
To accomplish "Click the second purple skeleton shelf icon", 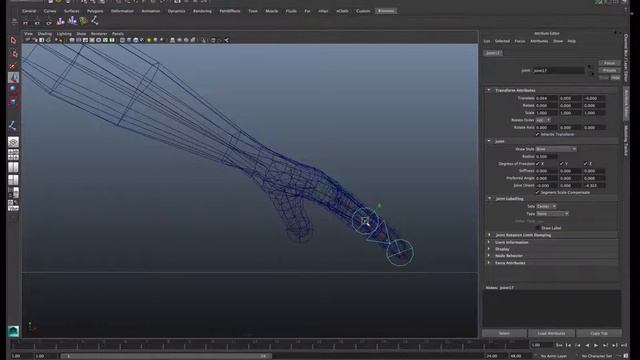I will 72,21.
